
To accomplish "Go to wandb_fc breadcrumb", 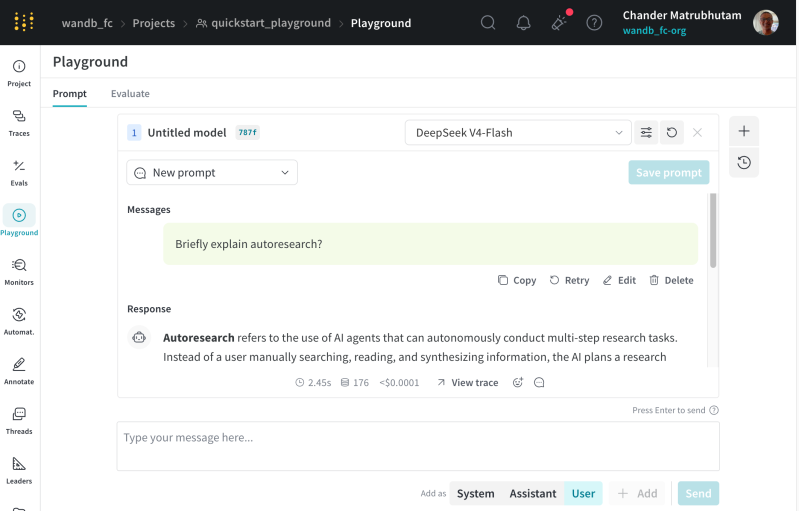I will click(87, 23).
